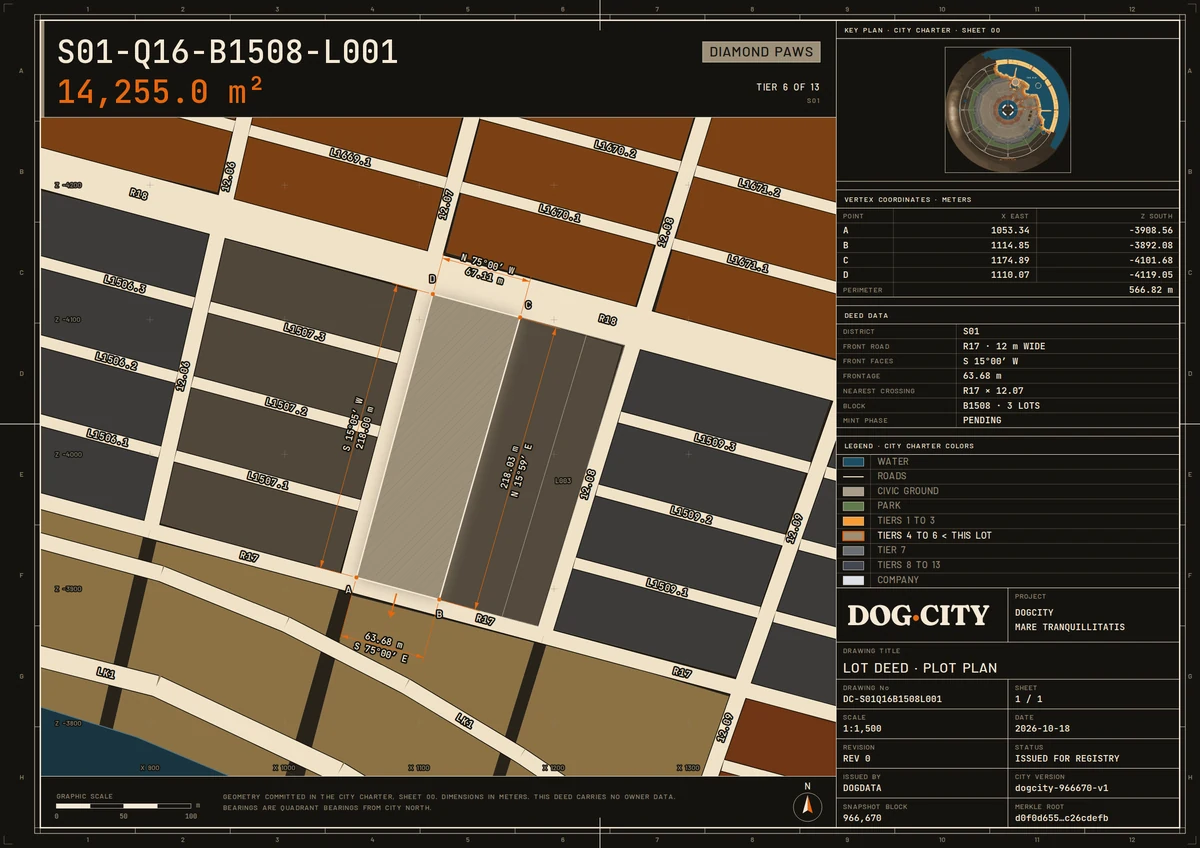This screenshot has width=1200, height=848.
Task: Click nearest crossing value R17 × 12.07
Action: pos(993,390)
